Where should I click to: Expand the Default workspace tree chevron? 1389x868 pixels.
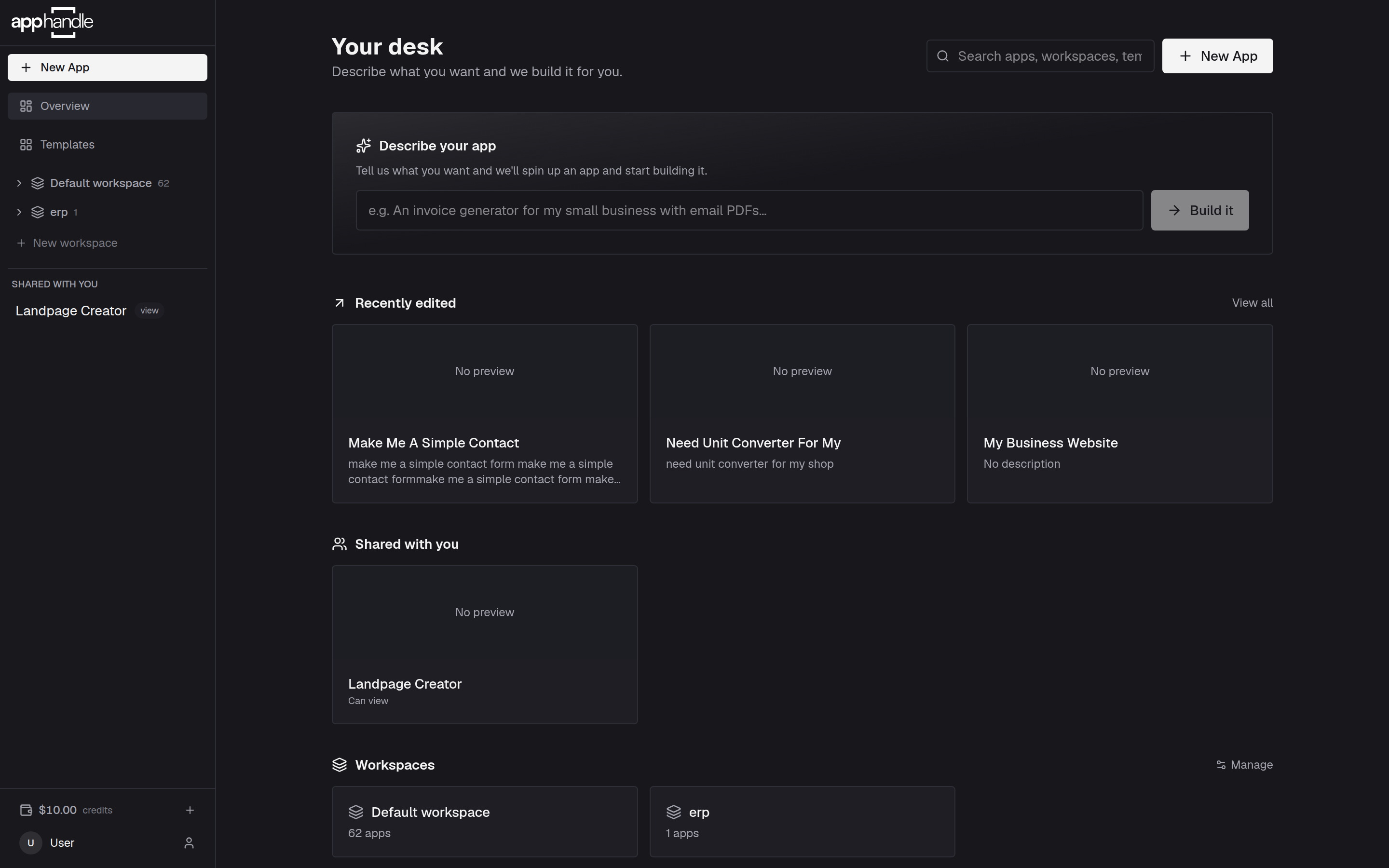pos(19,183)
